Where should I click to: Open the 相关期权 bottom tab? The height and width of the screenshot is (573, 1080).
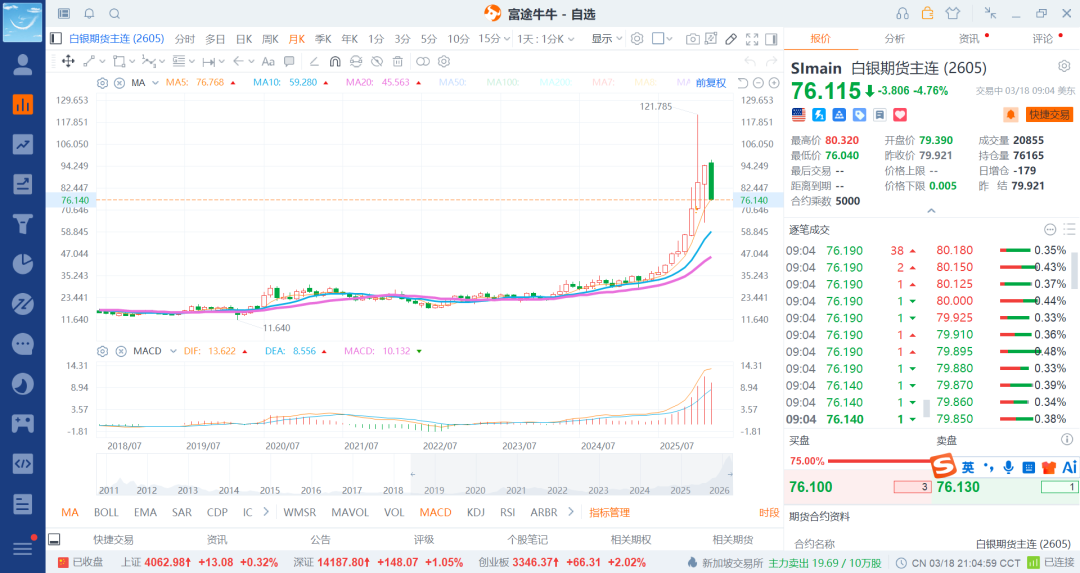click(631, 540)
